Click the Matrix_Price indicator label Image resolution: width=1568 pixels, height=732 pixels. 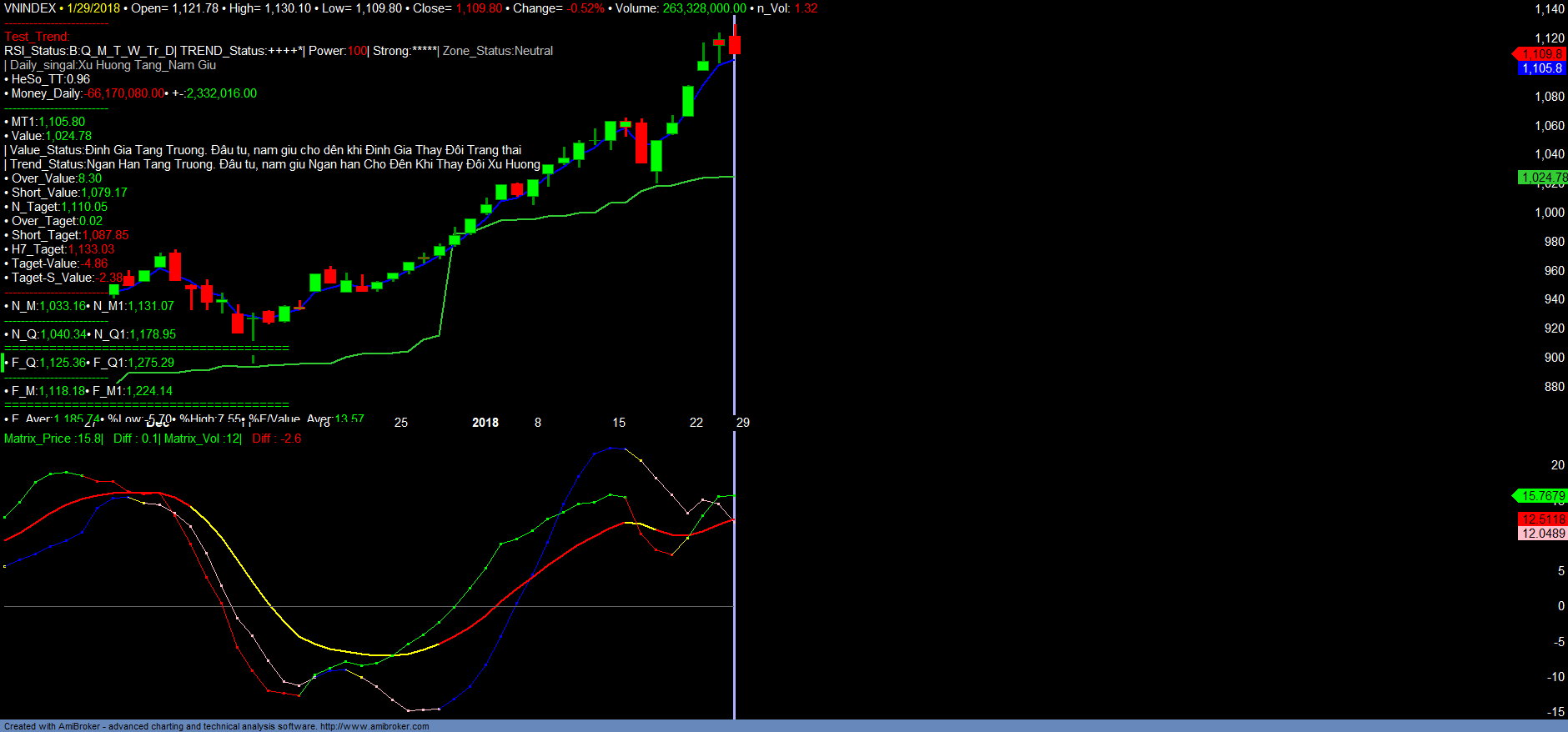coord(53,439)
